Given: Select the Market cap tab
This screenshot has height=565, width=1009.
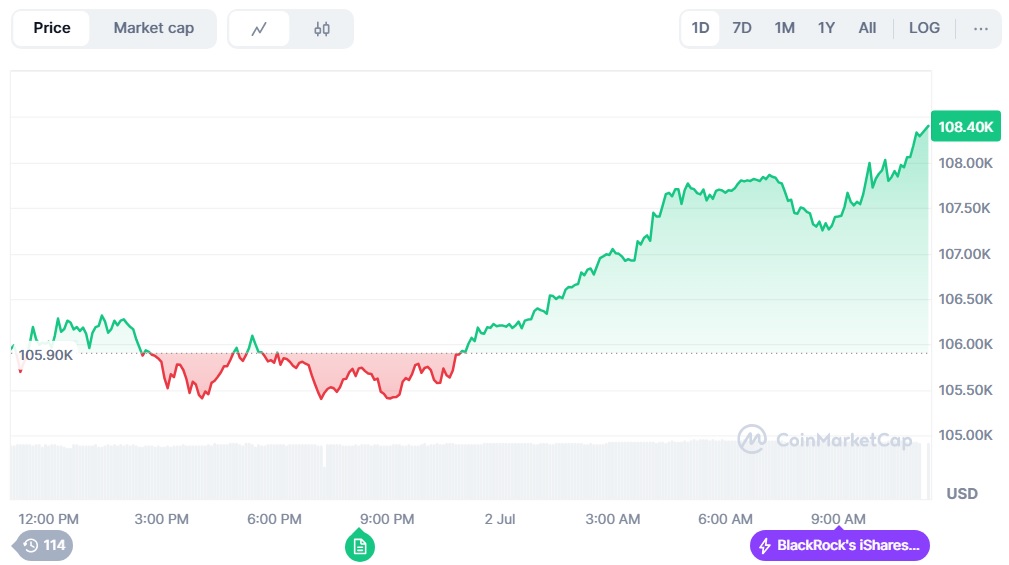Looking at the screenshot, I should pos(153,28).
